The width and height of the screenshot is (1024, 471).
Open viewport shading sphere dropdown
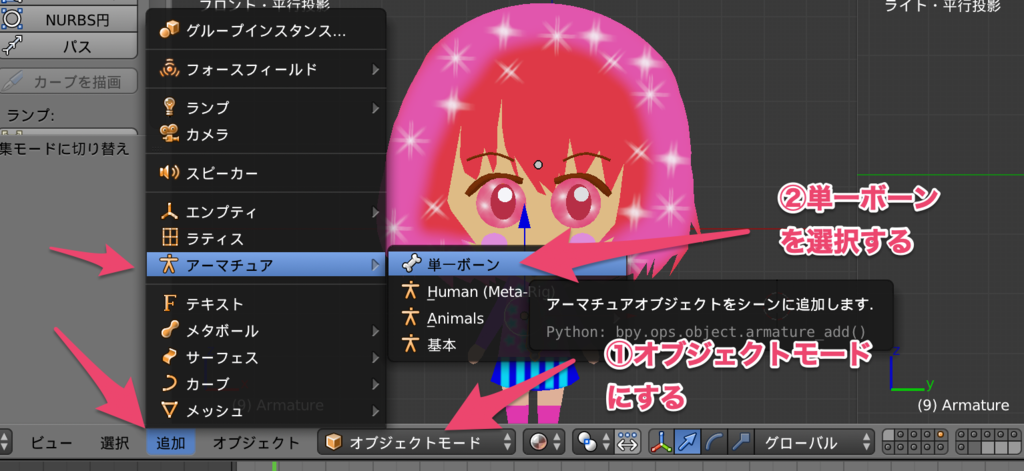pyautogui.click(x=543, y=442)
